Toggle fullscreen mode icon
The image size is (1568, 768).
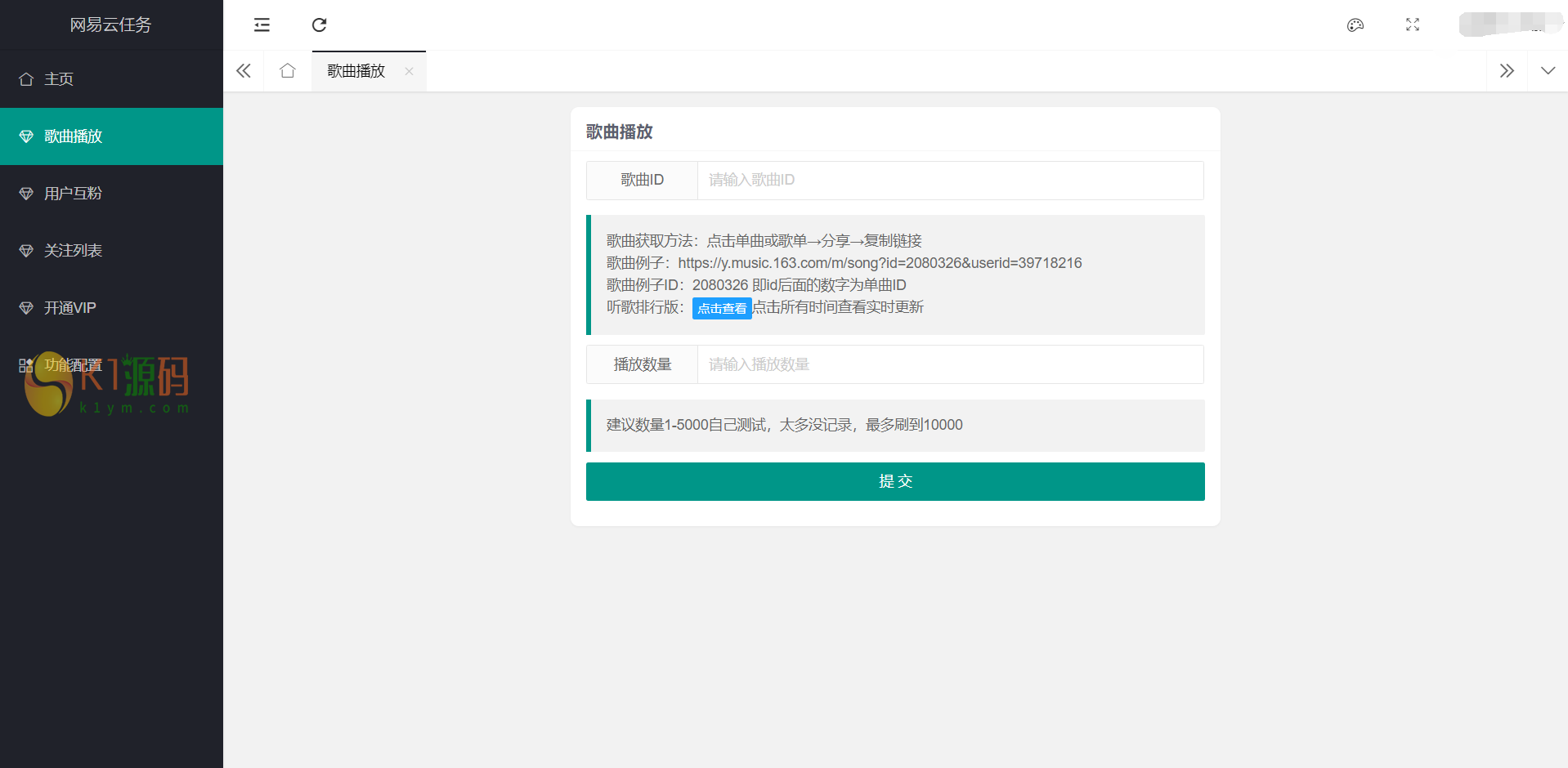click(1412, 25)
